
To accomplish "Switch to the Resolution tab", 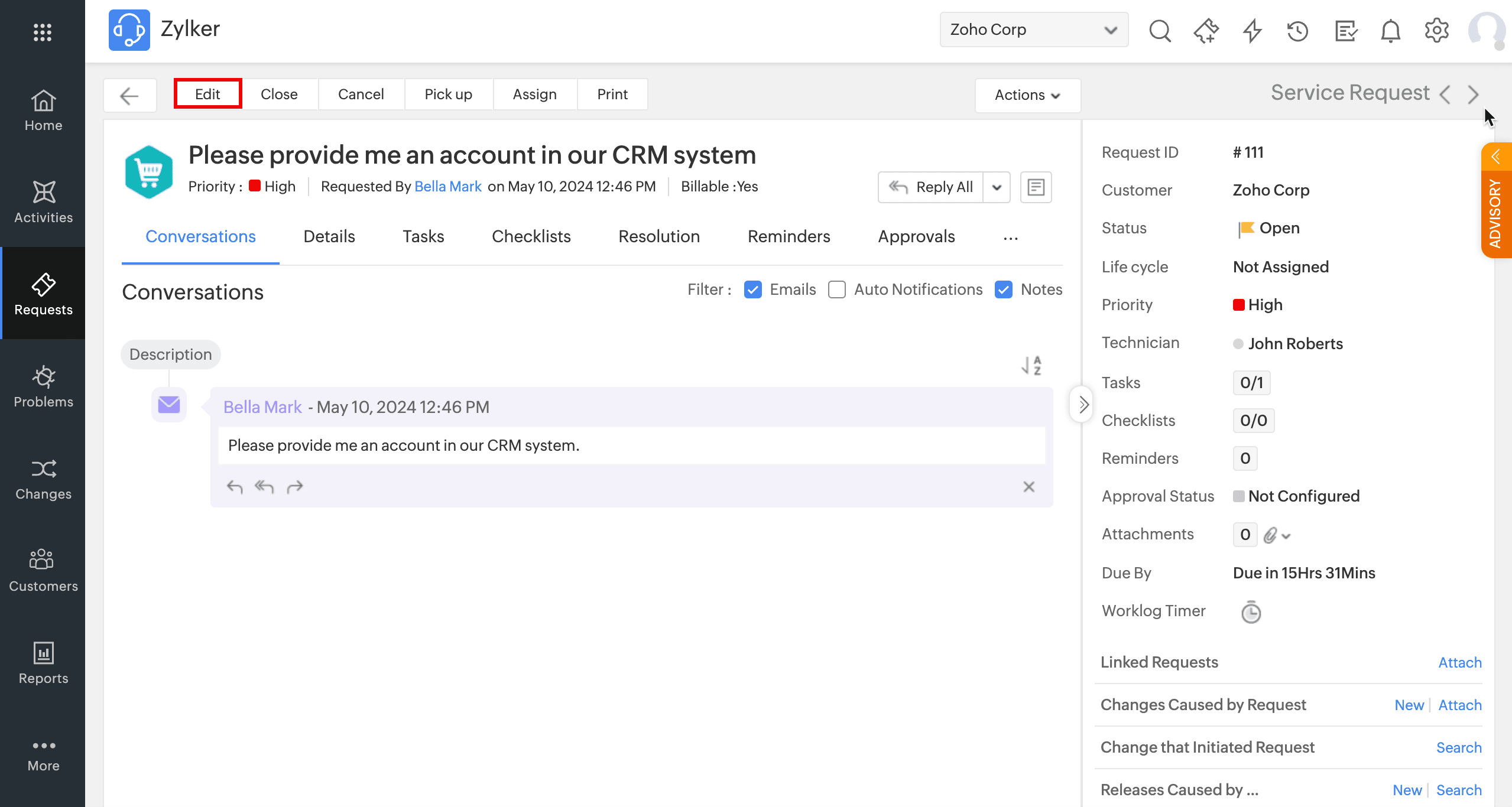I will tap(658, 236).
